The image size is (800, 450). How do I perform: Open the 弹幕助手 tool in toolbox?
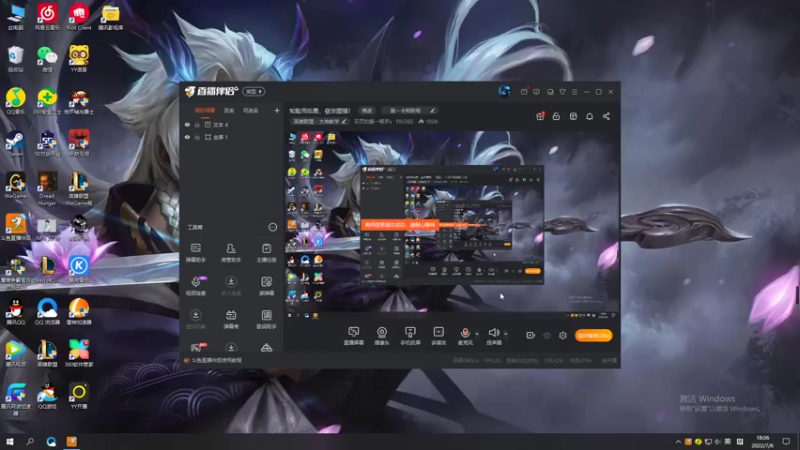click(195, 253)
